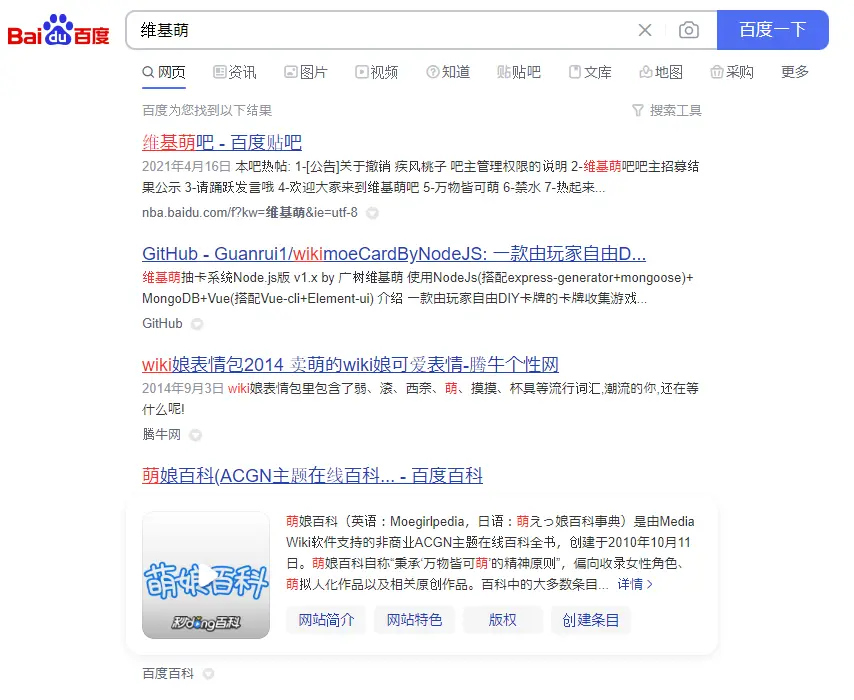Screen dimensions: 854x700
Task: Clear the search box text
Action: [x=645, y=30]
